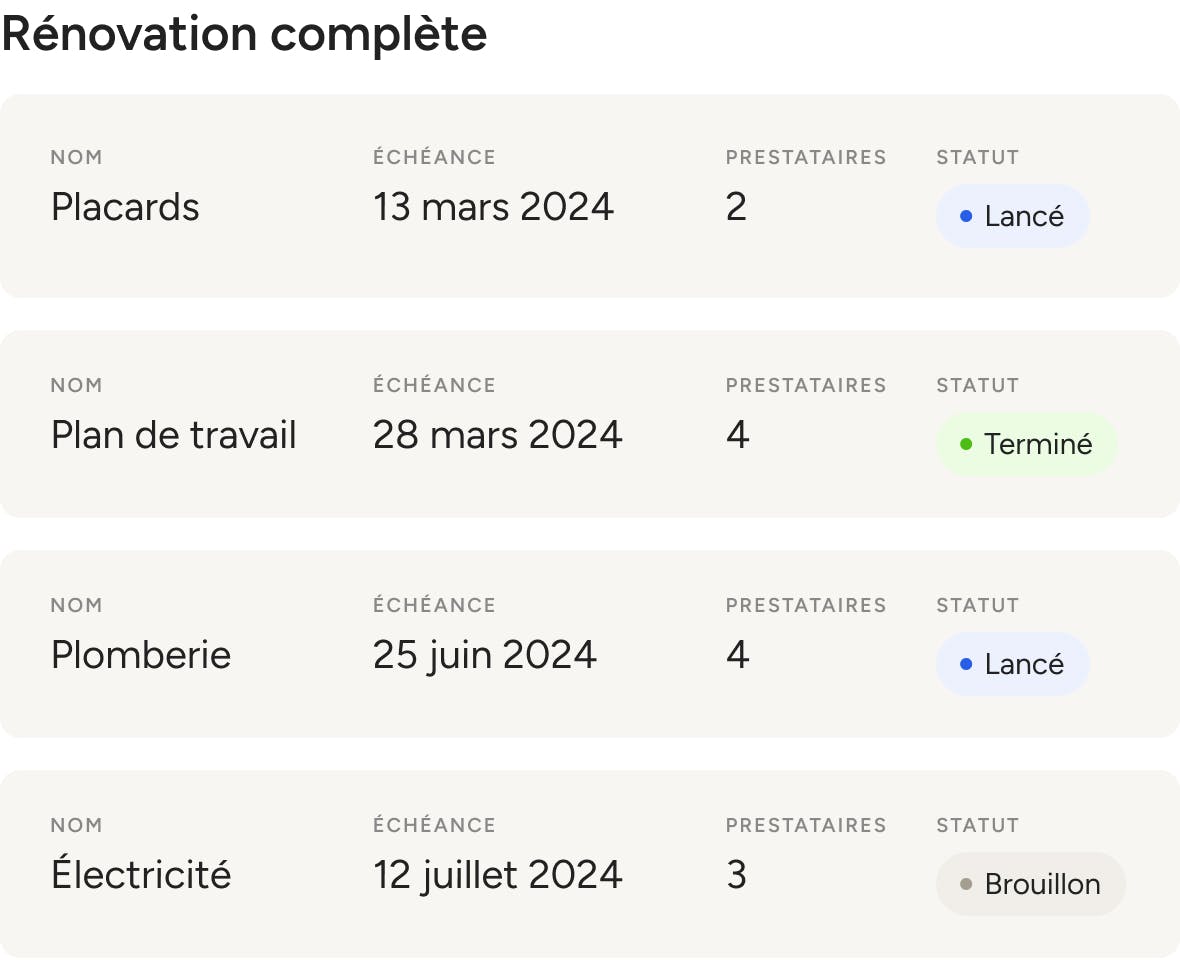Screen dimensions: 1180x960
Task: Select the Plan de travail name
Action: coord(174,435)
